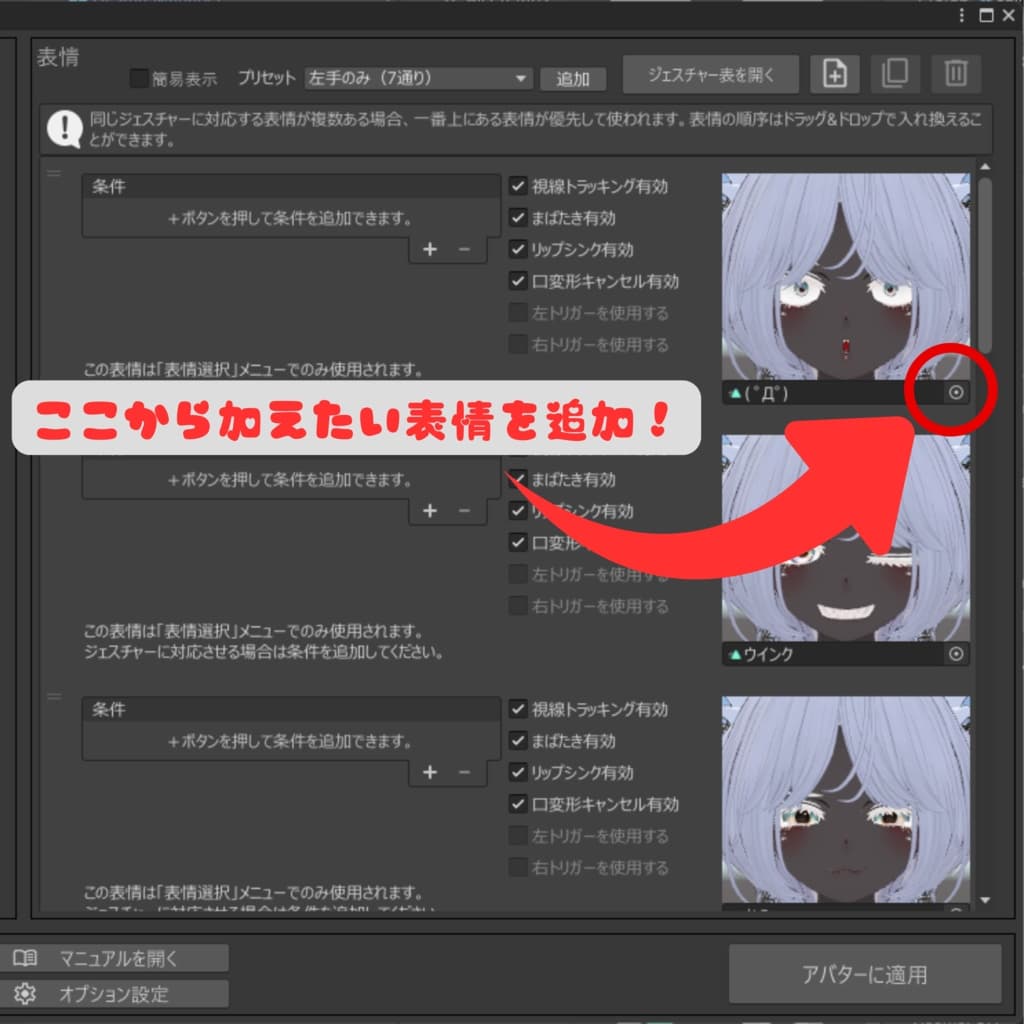This screenshot has width=1024, height=1024.
Task: Disable the 視線トラッキング有効 checkbox
Action: (x=518, y=186)
